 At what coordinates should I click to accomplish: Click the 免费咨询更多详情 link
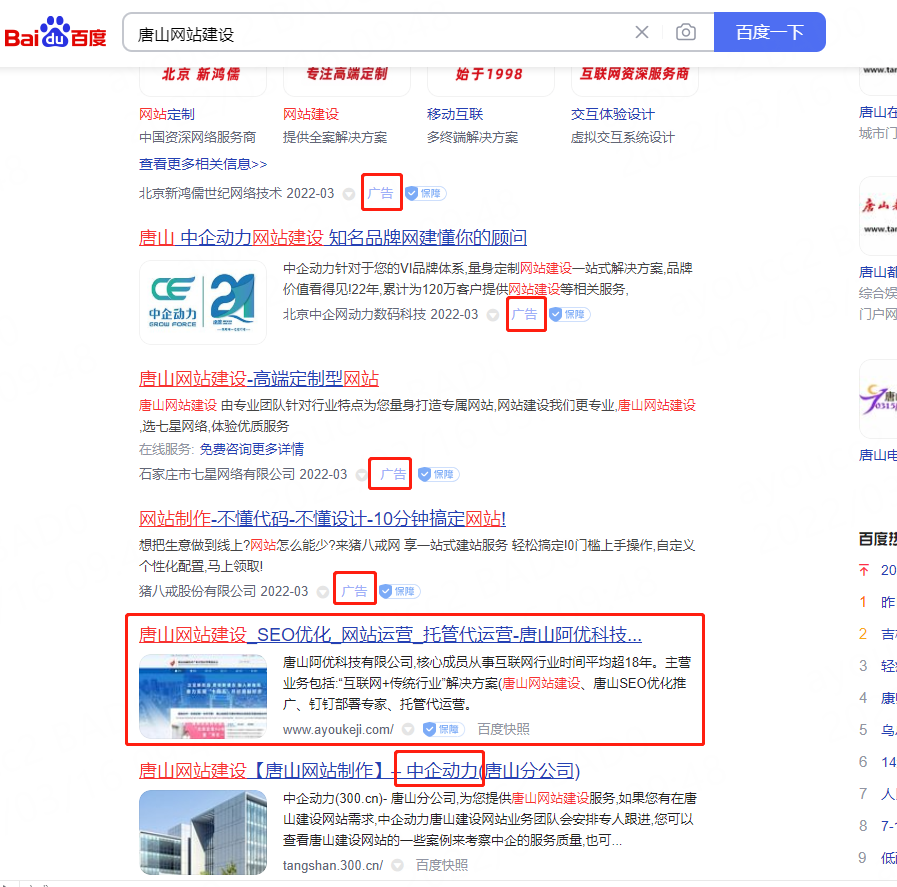(x=252, y=450)
